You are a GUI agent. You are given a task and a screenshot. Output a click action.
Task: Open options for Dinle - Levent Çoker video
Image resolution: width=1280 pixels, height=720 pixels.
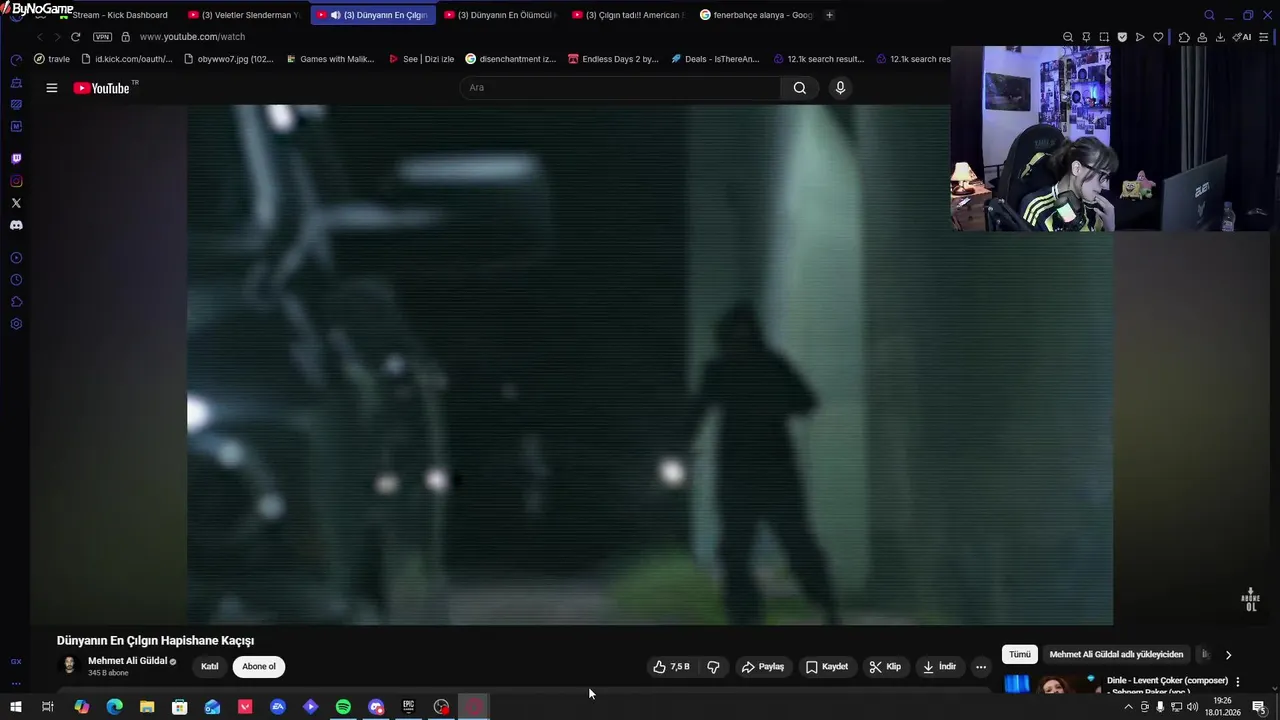pyautogui.click(x=1238, y=682)
